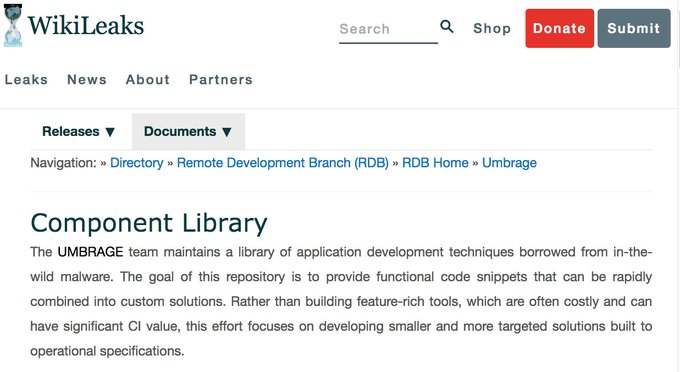Click the WikiLeaks hourglass logo icon
Screen dimensions: 680x372
[13, 25]
